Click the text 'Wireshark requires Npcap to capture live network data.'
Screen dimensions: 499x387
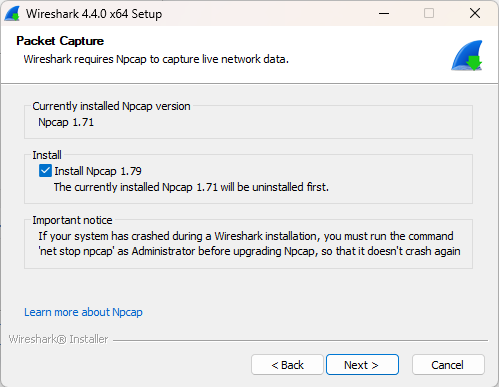(156, 59)
